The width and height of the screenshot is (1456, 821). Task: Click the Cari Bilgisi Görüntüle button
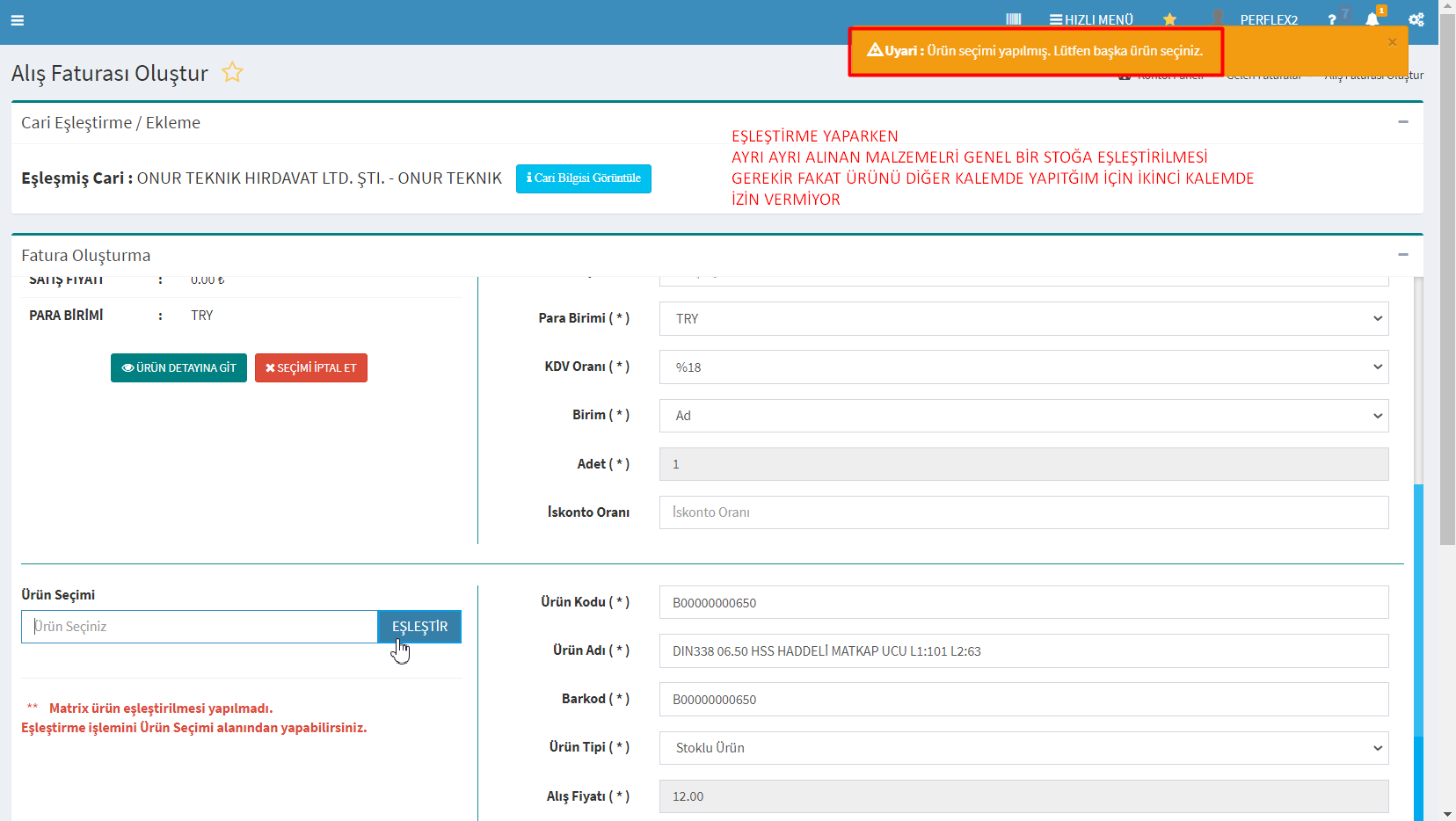(x=584, y=178)
